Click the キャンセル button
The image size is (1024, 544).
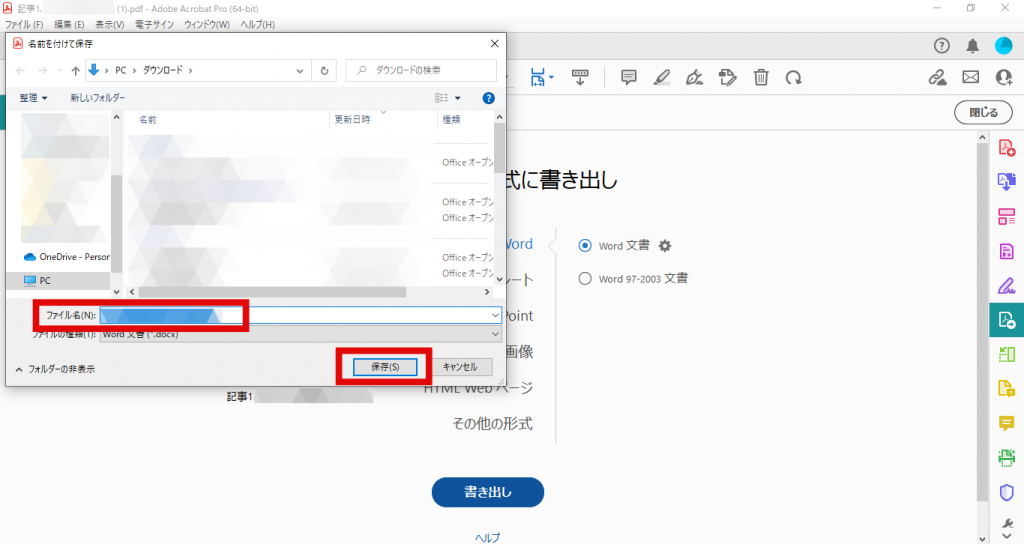(x=460, y=367)
